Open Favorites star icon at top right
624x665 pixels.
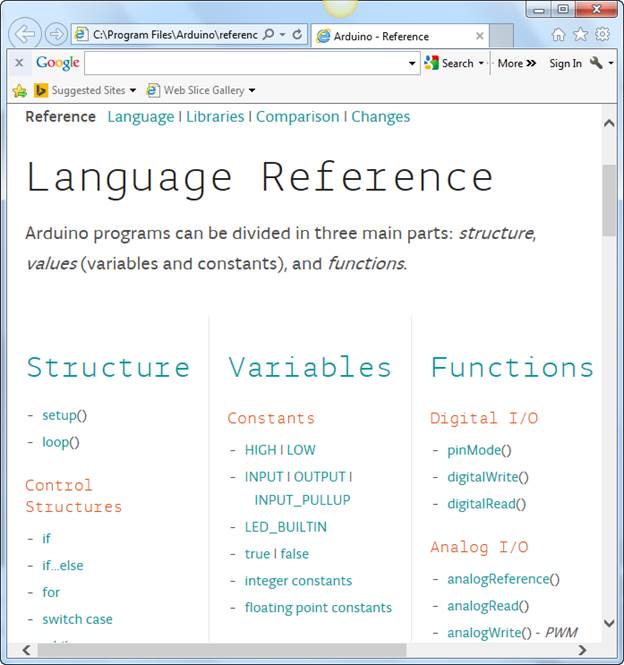(x=580, y=35)
